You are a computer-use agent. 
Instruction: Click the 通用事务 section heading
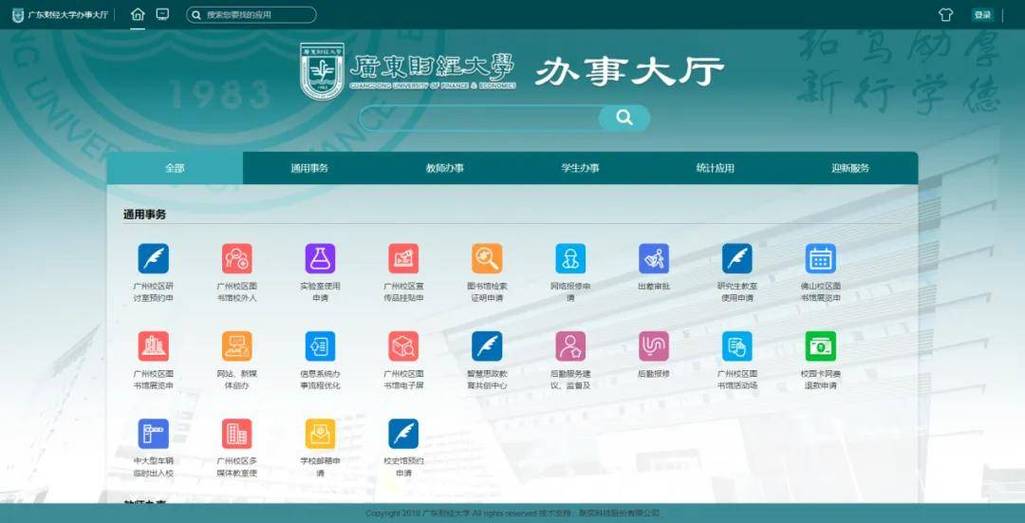click(x=144, y=214)
